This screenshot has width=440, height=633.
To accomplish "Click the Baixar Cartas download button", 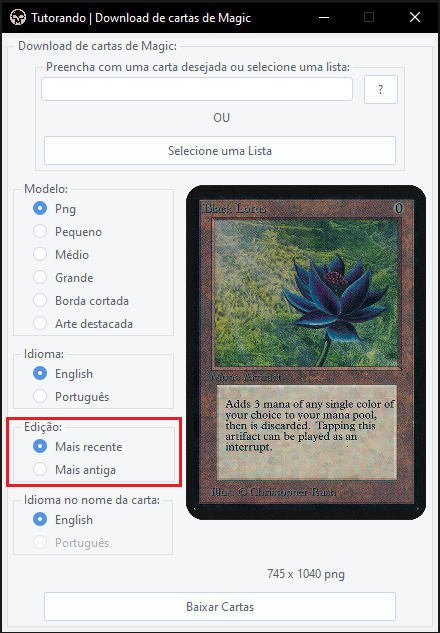I will pyautogui.click(x=220, y=606).
